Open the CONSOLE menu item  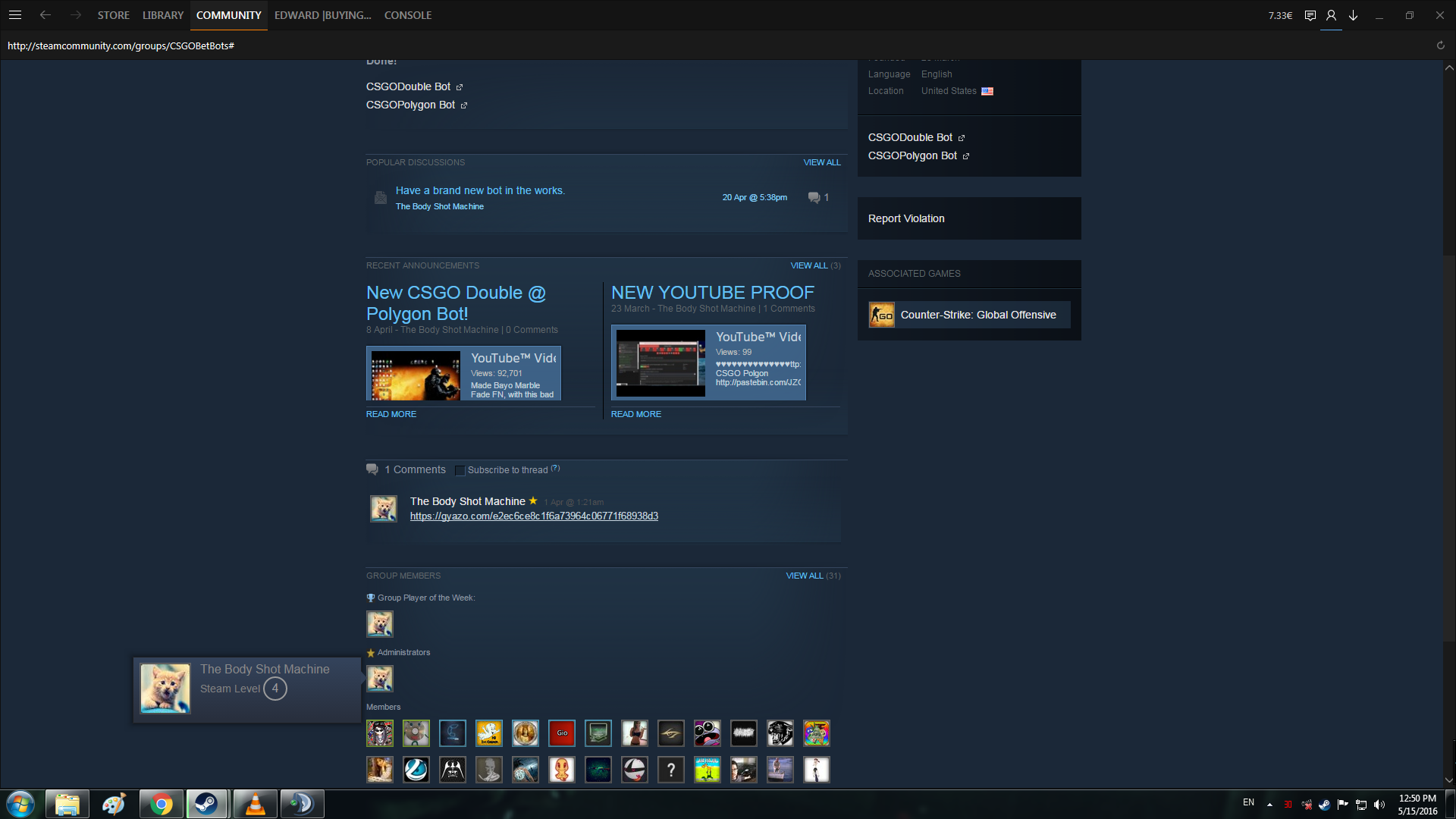point(407,15)
